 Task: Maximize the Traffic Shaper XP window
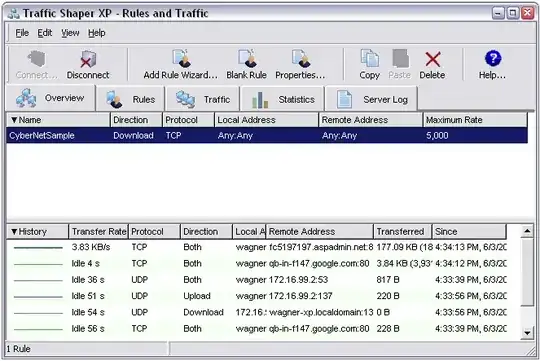tap(513, 13)
